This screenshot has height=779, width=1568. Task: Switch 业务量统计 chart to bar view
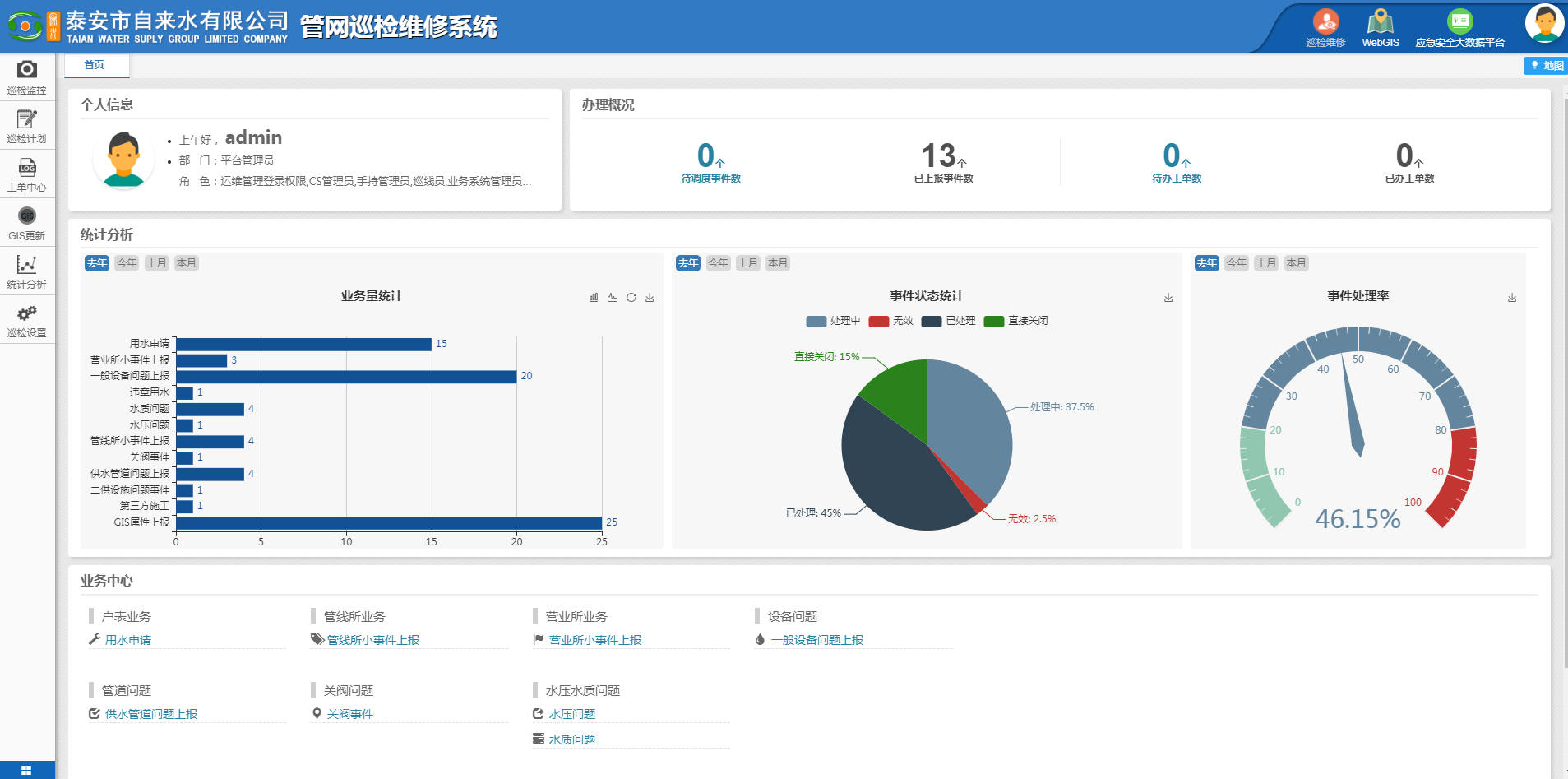click(x=594, y=298)
